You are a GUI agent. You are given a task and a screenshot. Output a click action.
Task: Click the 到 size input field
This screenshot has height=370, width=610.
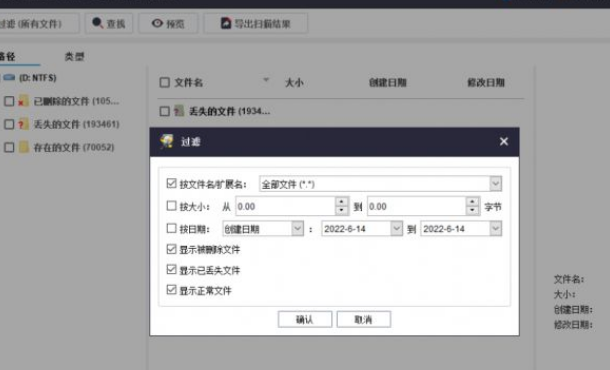pos(417,206)
